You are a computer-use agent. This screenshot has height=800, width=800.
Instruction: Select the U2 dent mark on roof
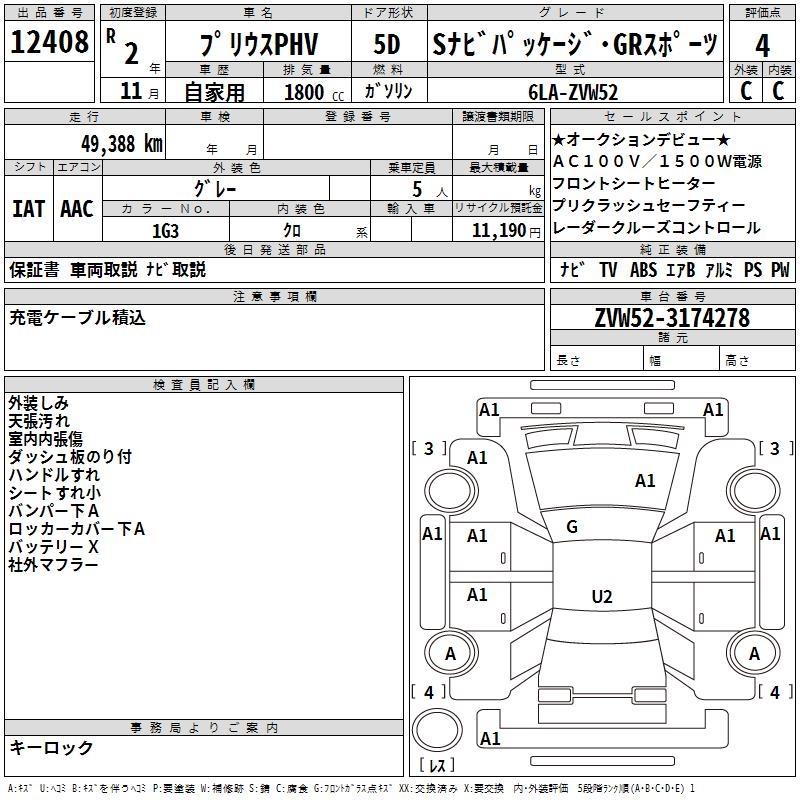(x=601, y=597)
